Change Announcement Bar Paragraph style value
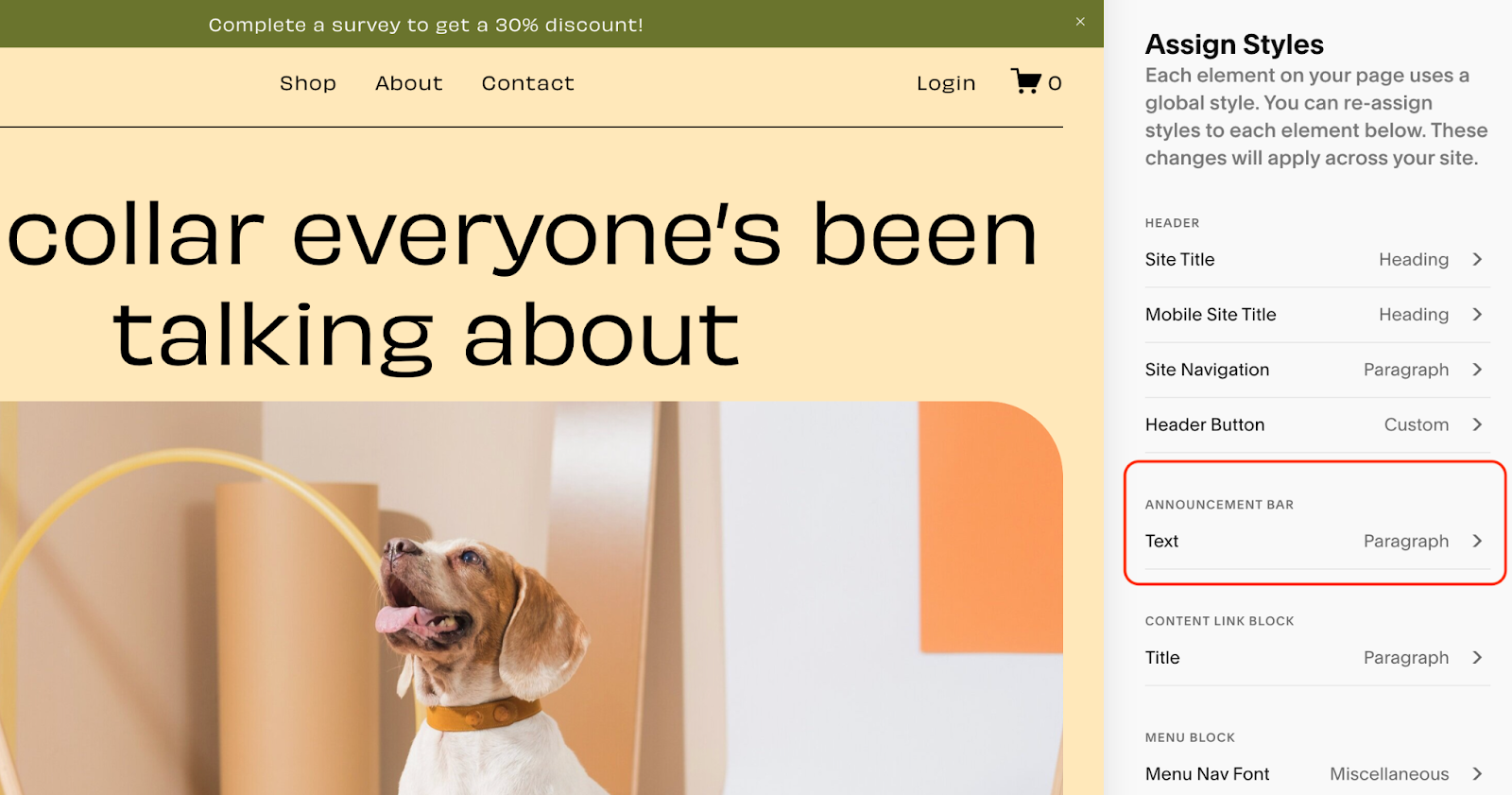Screen dimensions: 1512x795 1405,541
